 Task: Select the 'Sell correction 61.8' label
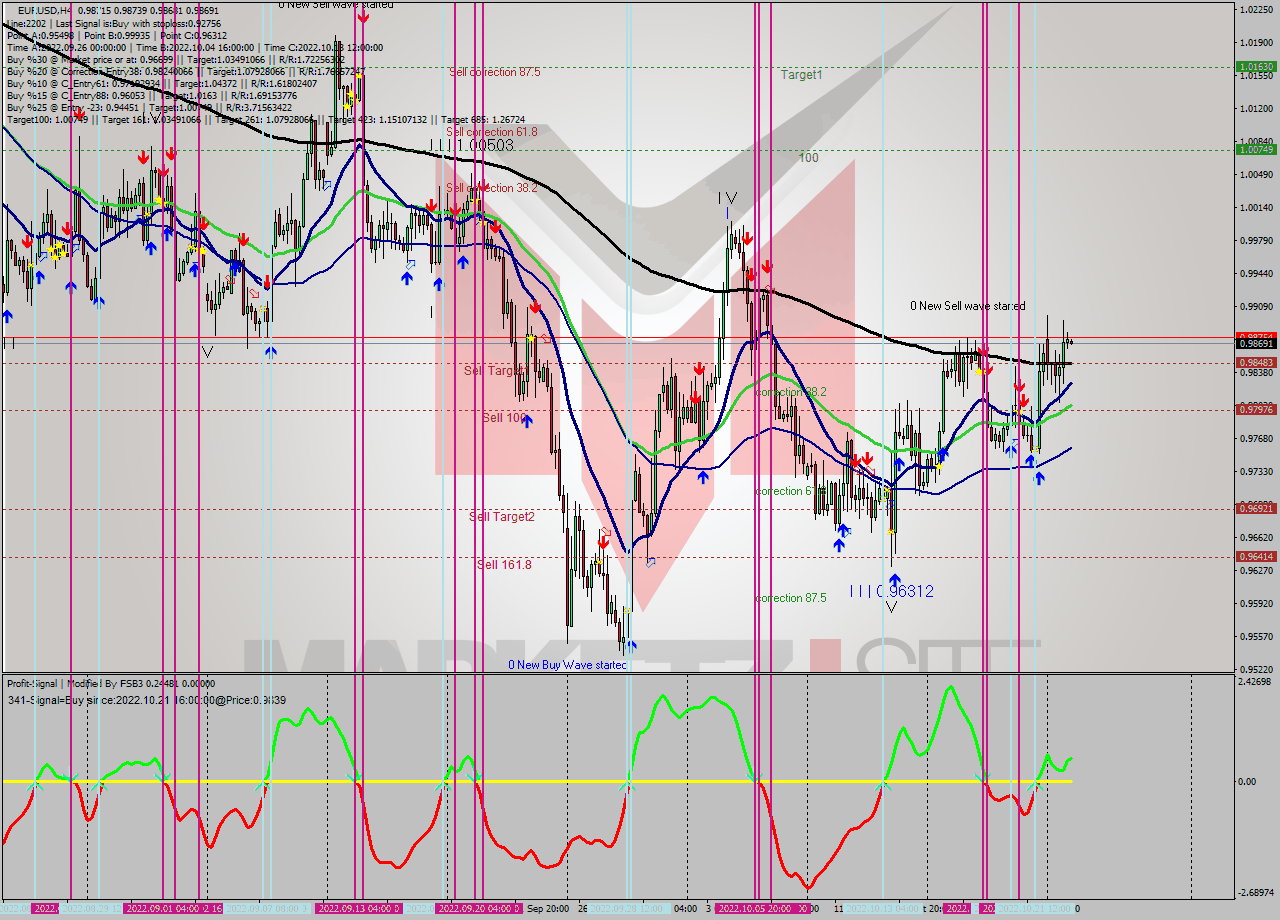tap(491, 132)
